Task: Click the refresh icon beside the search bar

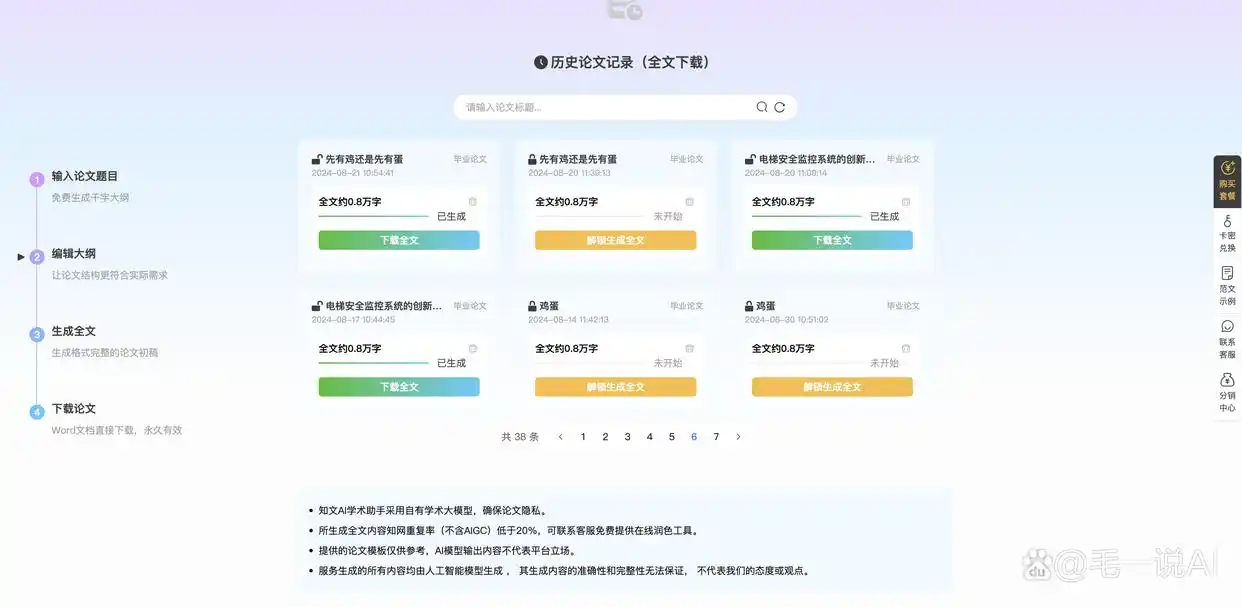Action: [x=779, y=107]
